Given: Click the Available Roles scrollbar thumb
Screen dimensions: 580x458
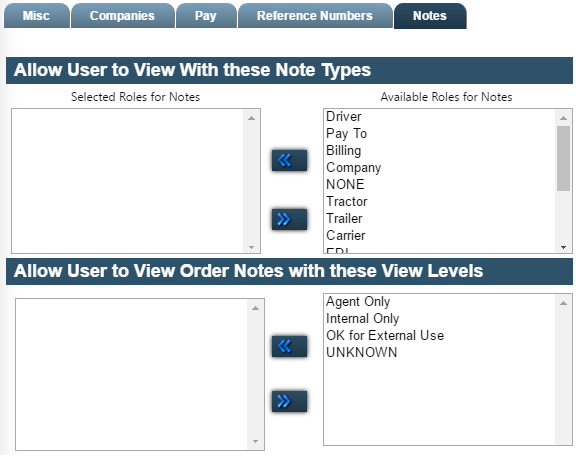Looking at the screenshot, I should (x=563, y=158).
